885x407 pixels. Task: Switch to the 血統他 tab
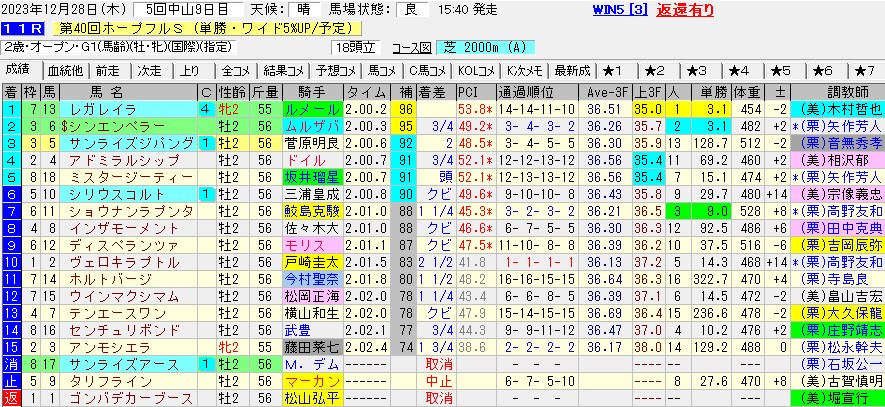[65, 71]
